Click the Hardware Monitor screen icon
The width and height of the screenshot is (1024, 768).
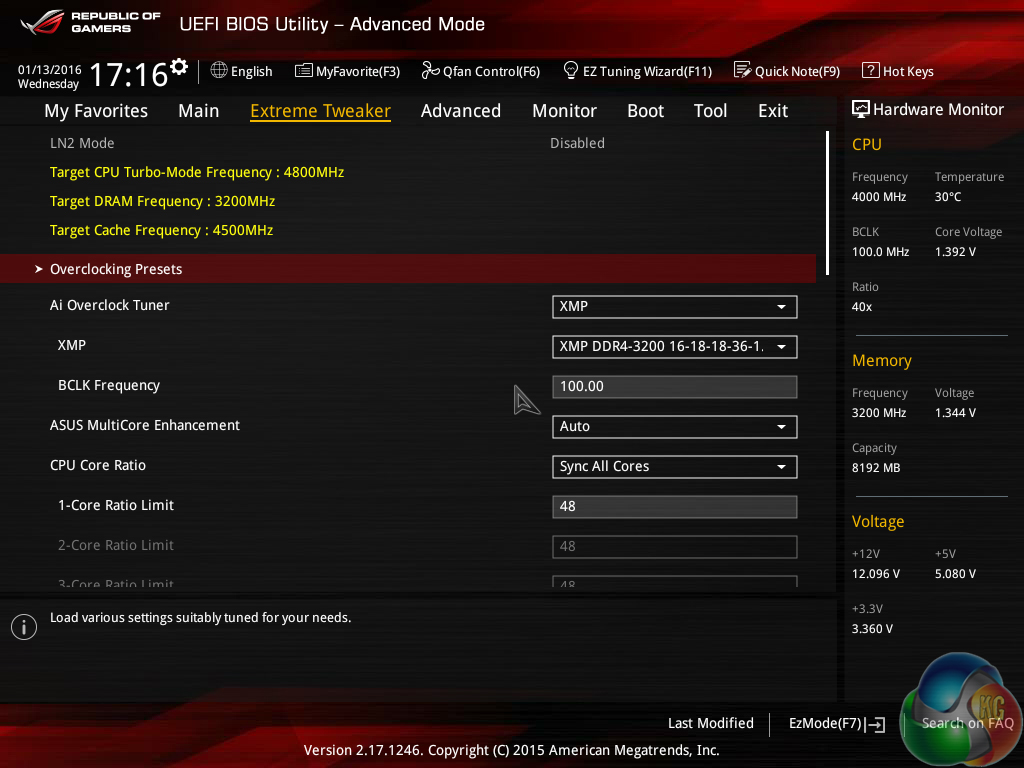(x=861, y=109)
